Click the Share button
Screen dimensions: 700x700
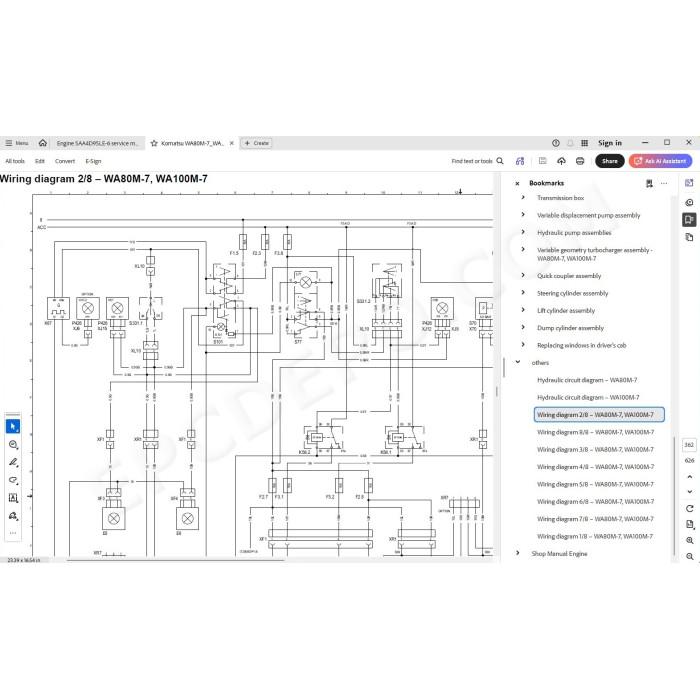click(x=609, y=161)
